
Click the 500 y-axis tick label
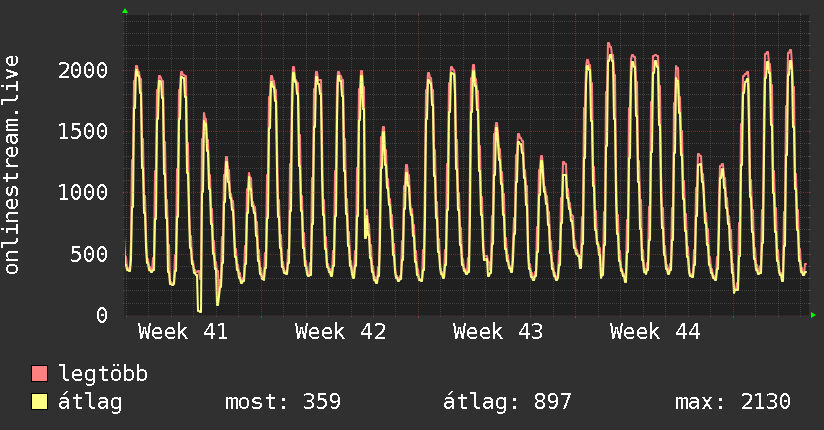89,254
